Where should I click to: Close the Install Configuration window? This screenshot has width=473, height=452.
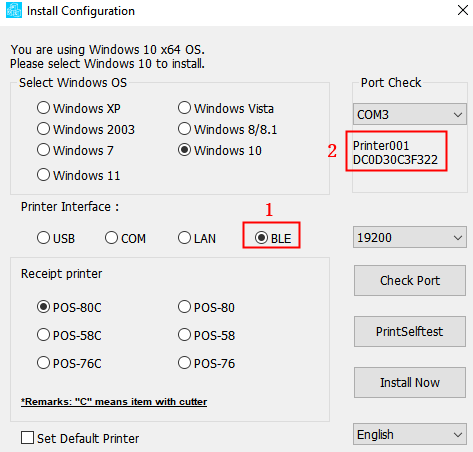coord(463,10)
